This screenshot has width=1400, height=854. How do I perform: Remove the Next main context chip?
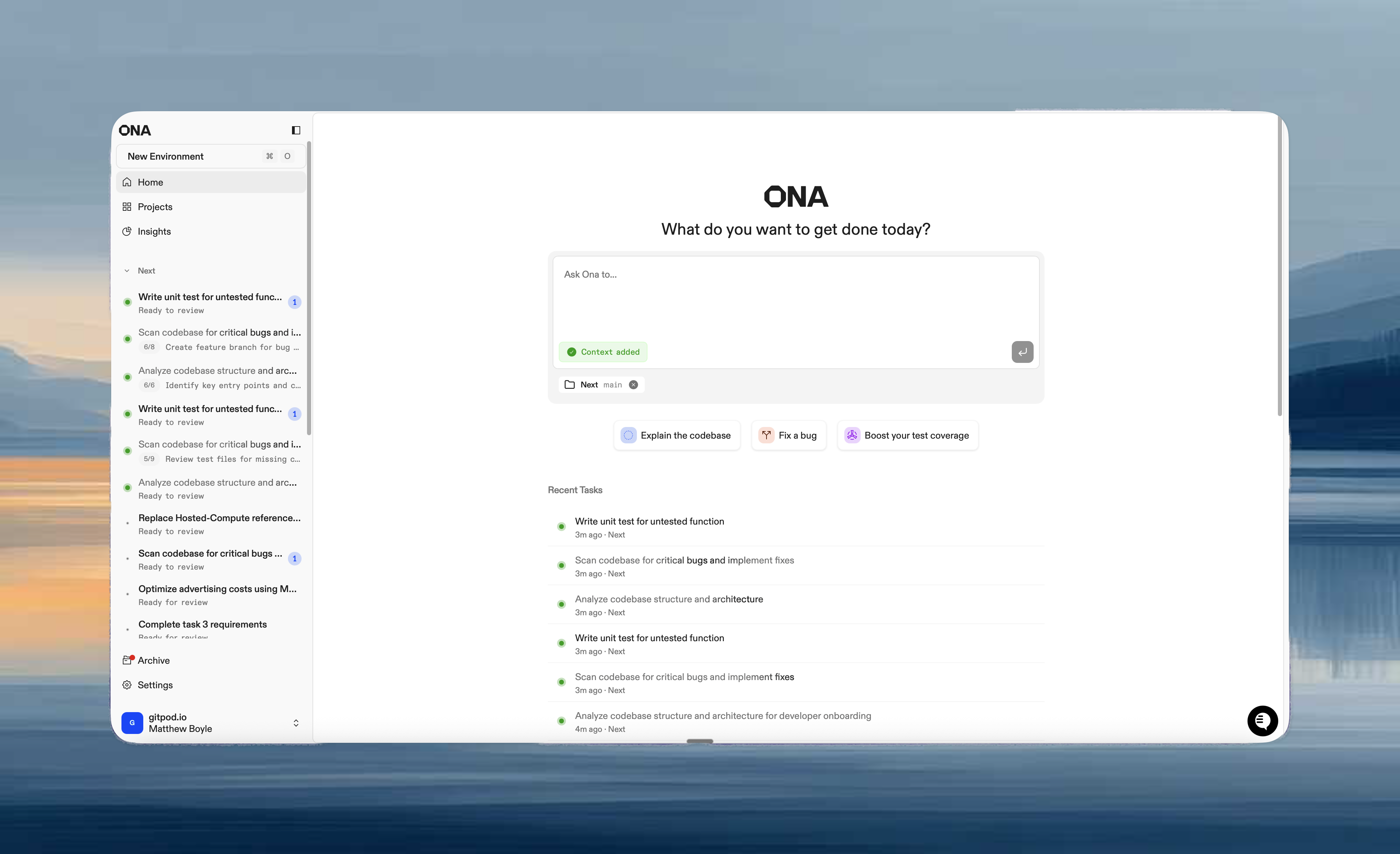click(x=633, y=385)
